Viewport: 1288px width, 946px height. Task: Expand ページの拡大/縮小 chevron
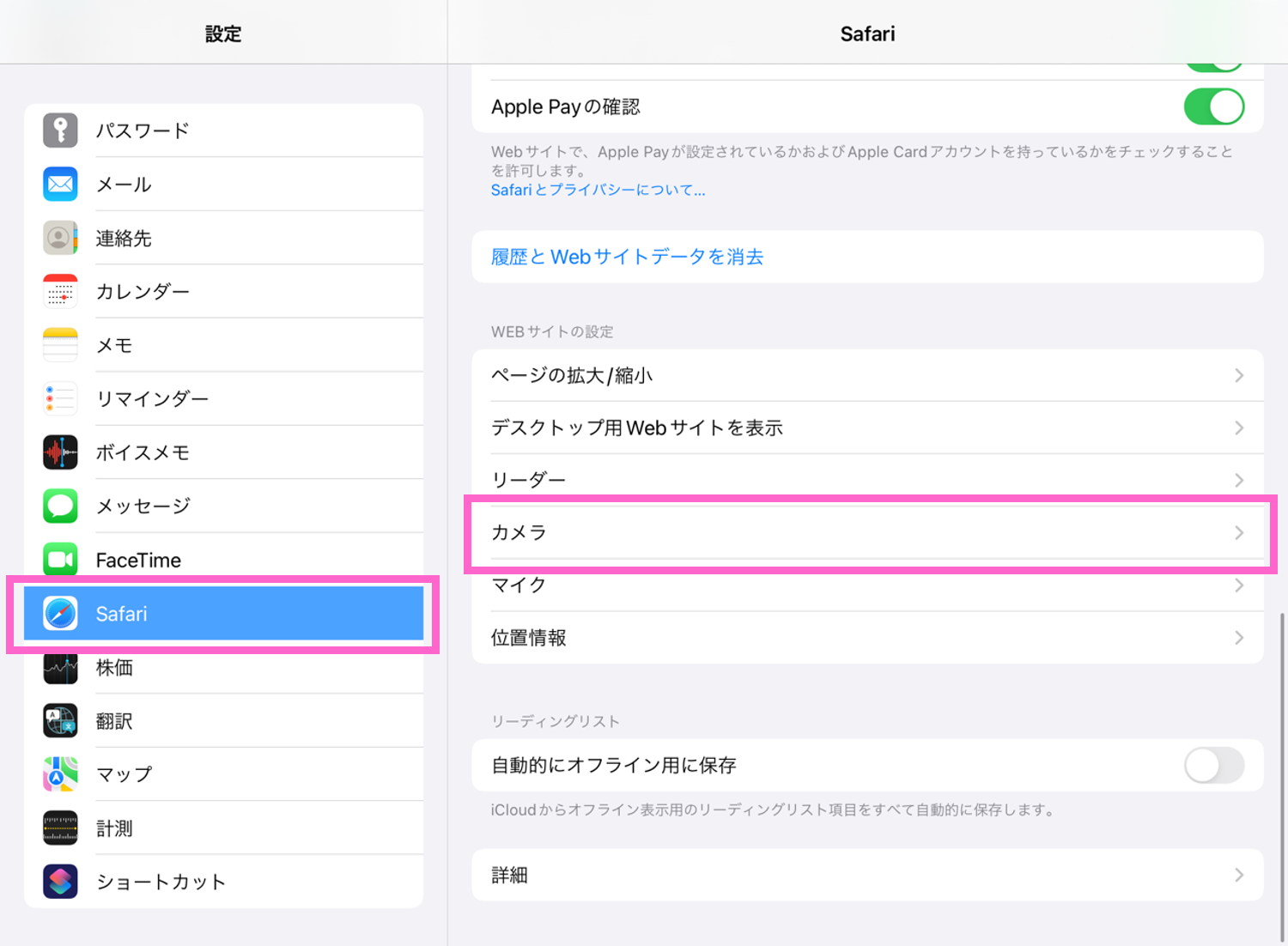[x=1238, y=375]
